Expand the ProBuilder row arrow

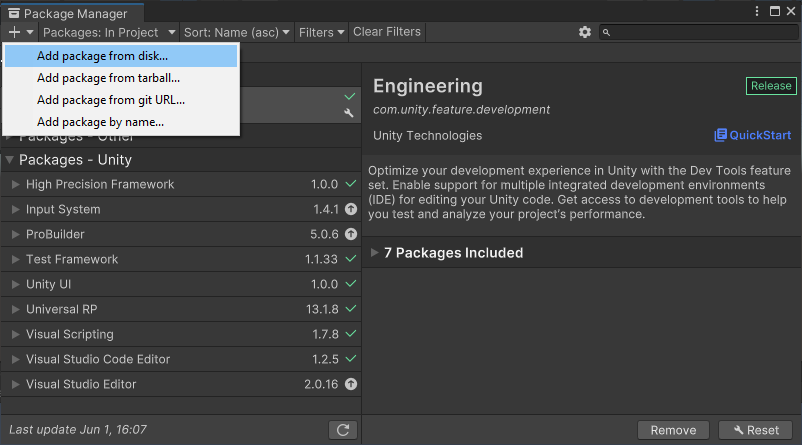15,234
